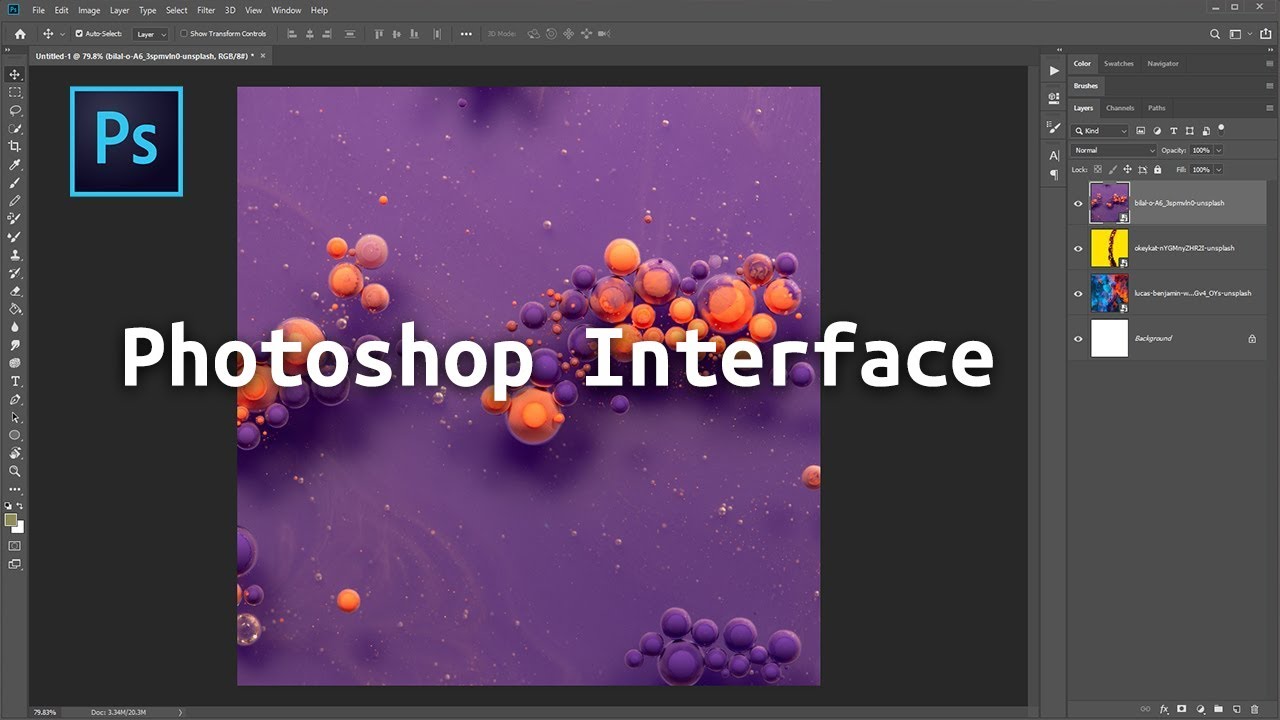
Task: Open the Normal blend mode dropdown
Action: point(1113,150)
